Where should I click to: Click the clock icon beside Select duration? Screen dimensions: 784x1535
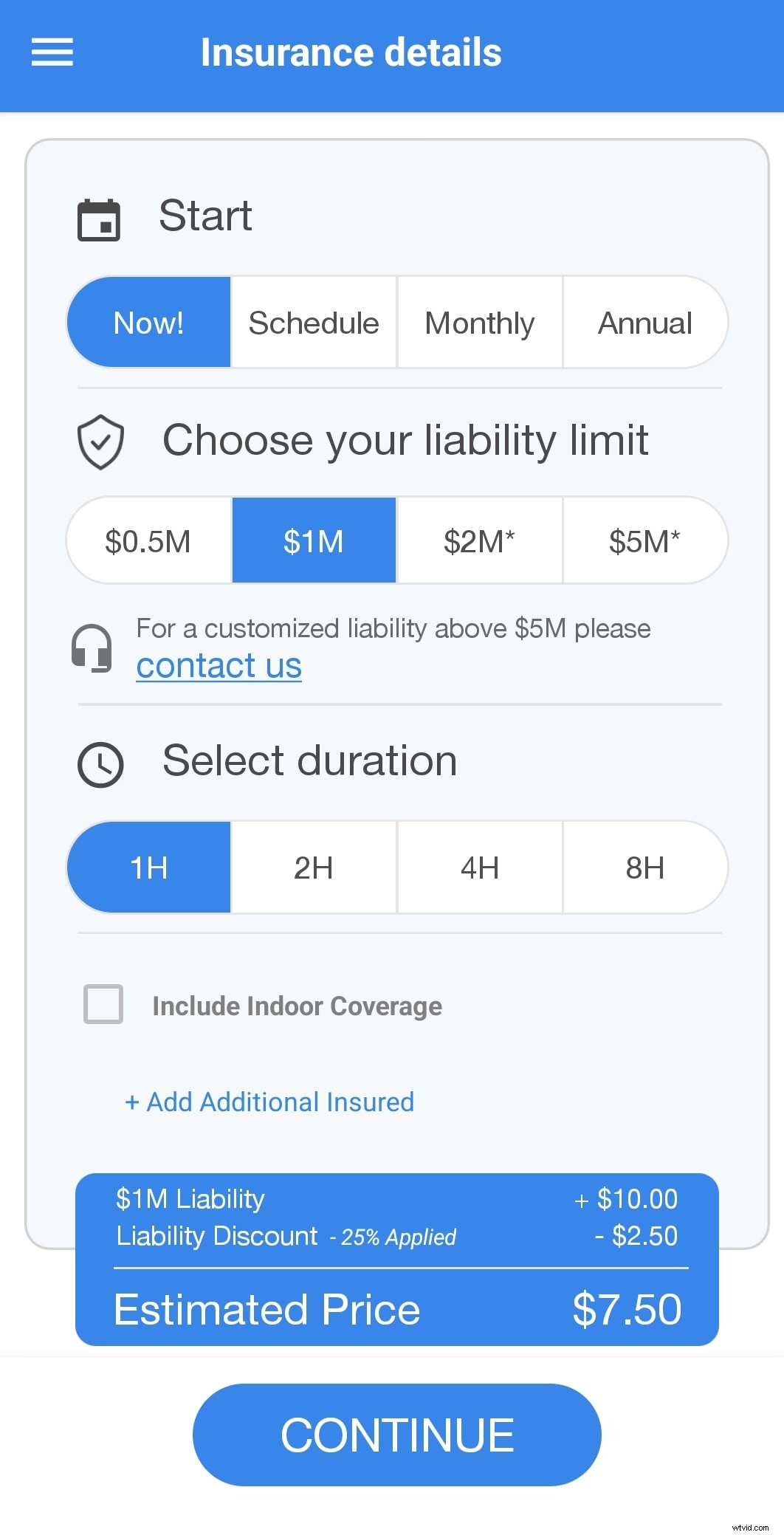tap(100, 763)
